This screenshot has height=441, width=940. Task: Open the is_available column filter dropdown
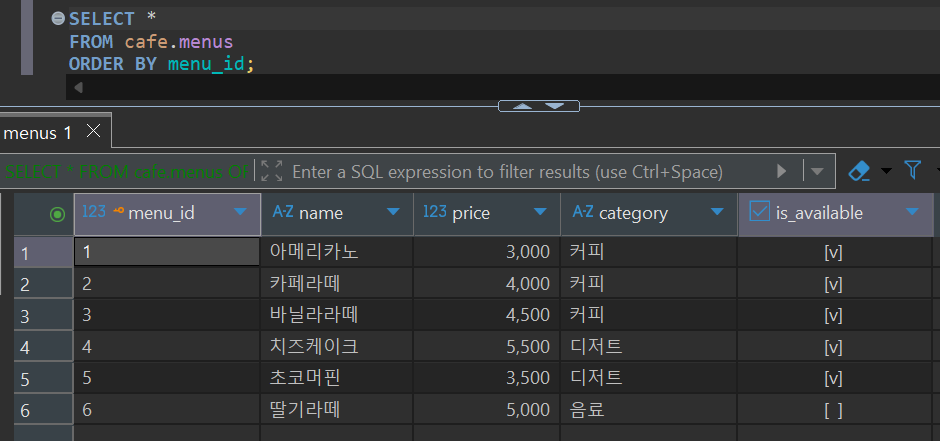[912, 212]
